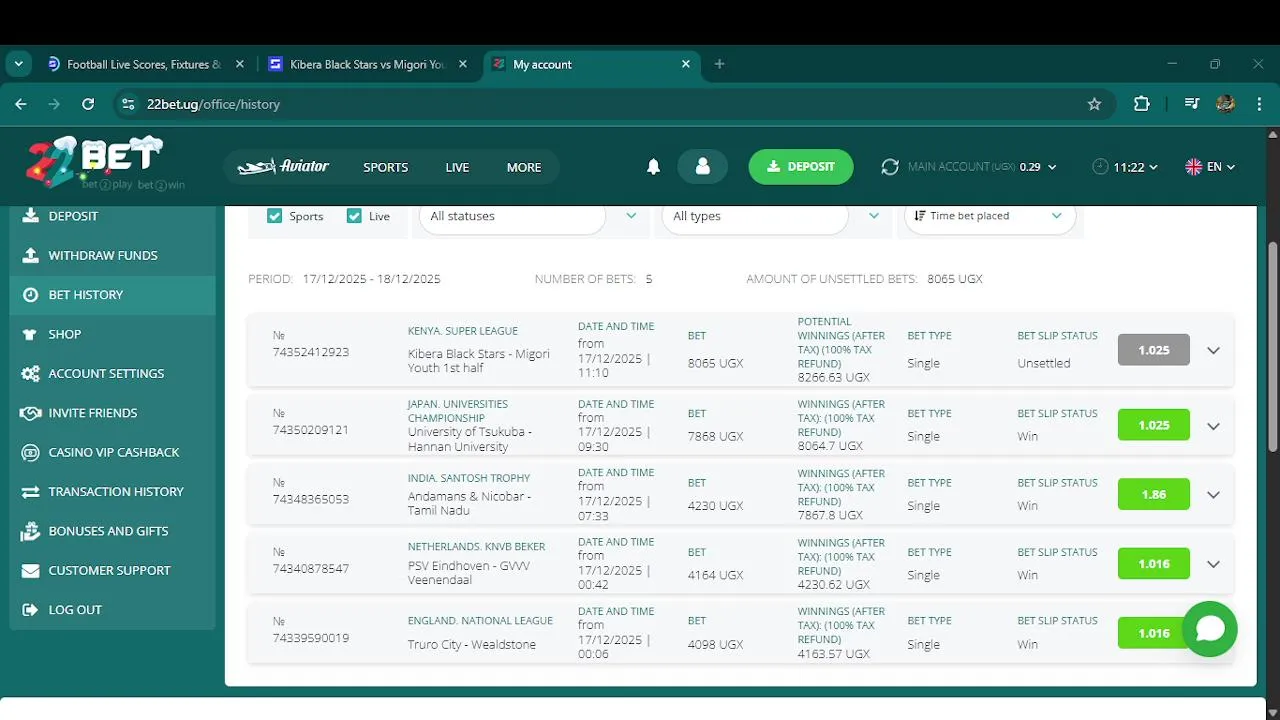
Task: Refresh the main account balance
Action: (890, 167)
